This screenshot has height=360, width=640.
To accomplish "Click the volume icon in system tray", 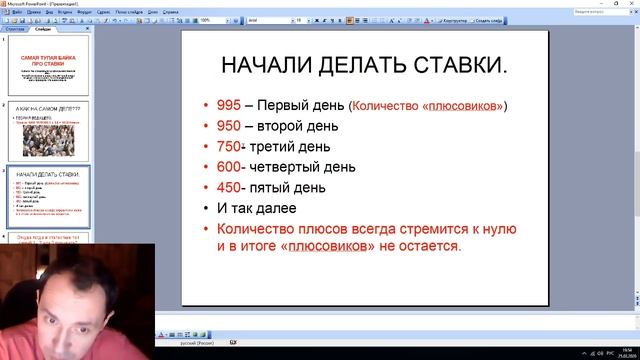I will 600,353.
